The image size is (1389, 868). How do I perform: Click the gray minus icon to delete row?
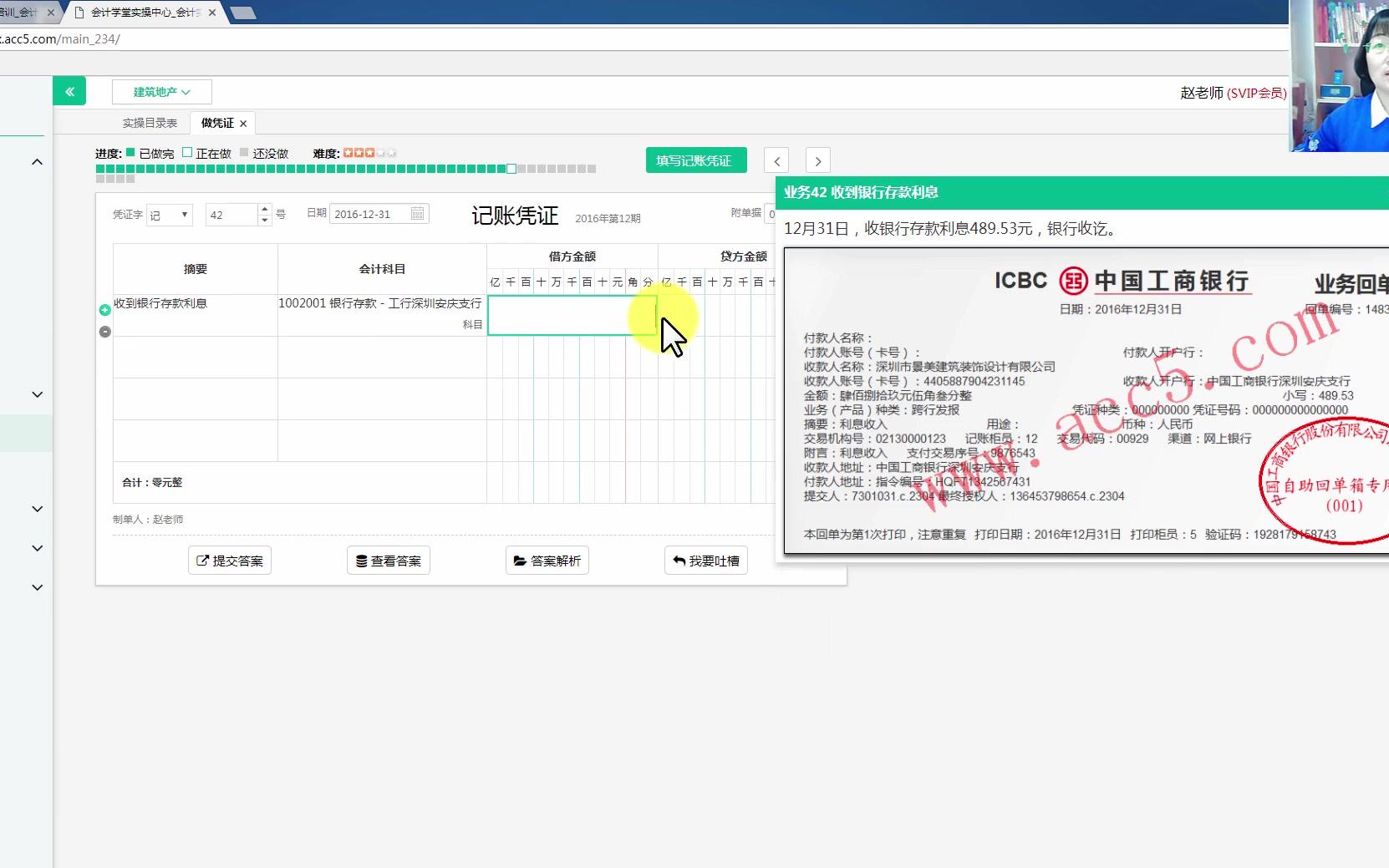click(x=104, y=332)
